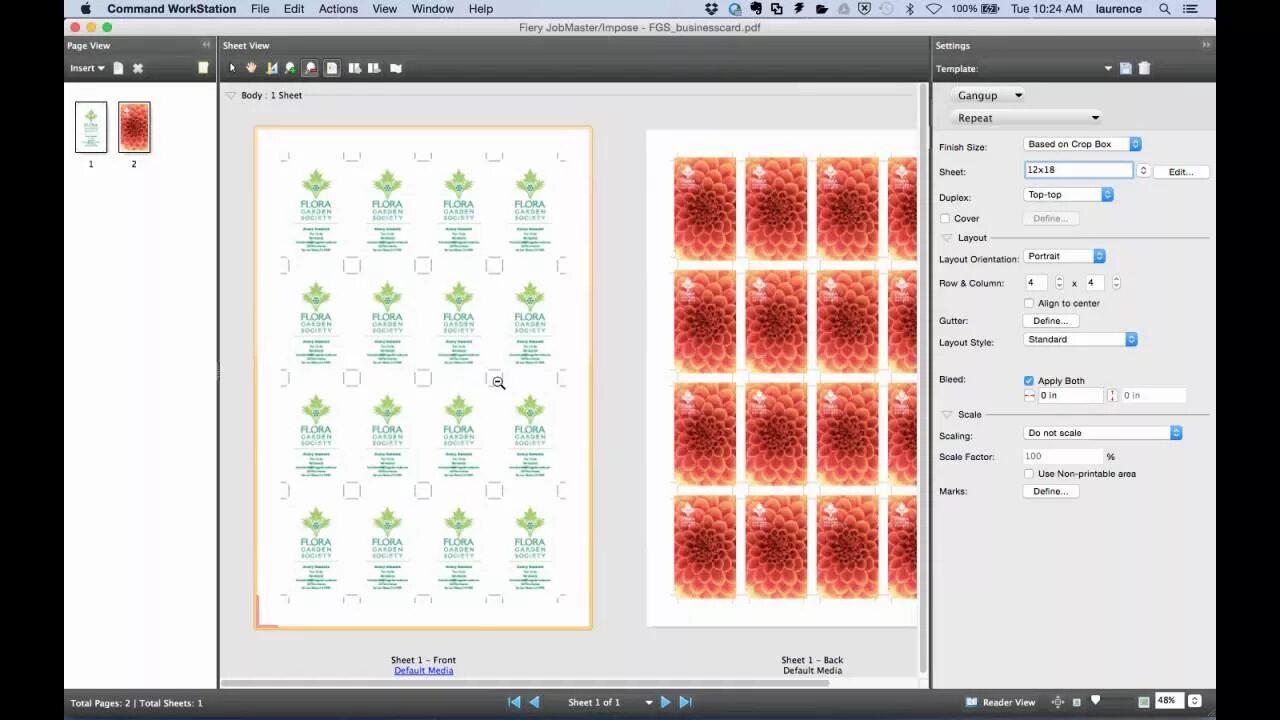Click the Sheet size stepper arrows
1280x720 pixels.
pyautogui.click(x=1144, y=171)
